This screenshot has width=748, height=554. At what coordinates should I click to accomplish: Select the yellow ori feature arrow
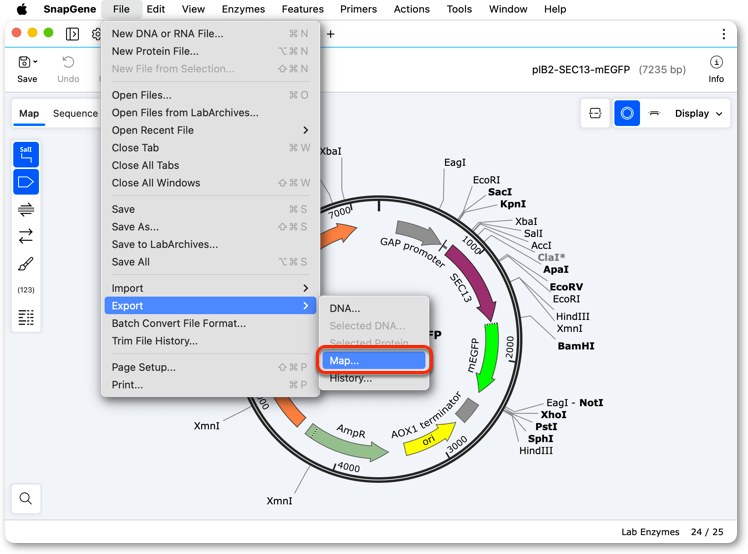(429, 439)
